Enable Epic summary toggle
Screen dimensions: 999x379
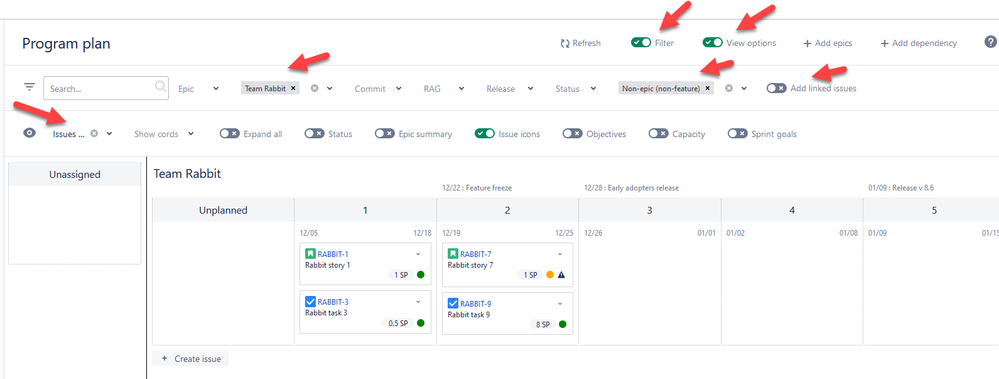384,134
